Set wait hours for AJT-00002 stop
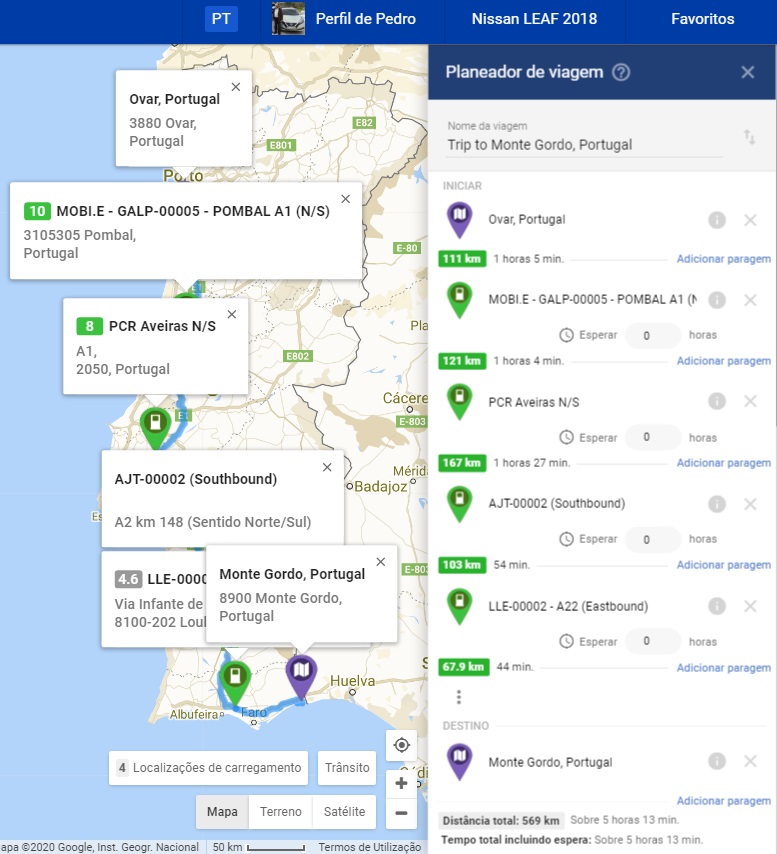This screenshot has height=854, width=777. 653,539
